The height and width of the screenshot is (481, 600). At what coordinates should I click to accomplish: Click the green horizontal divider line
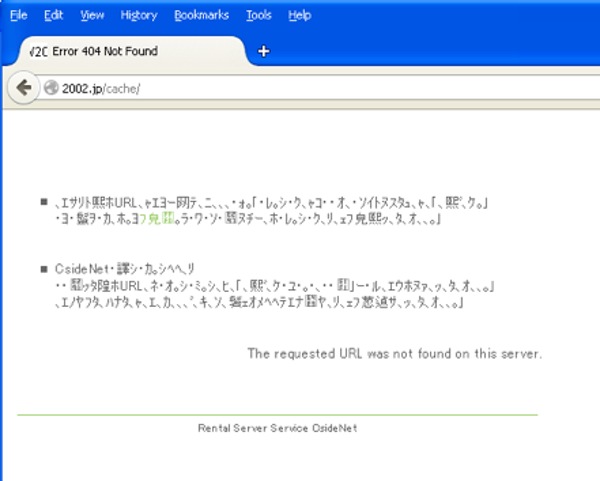tap(277, 414)
